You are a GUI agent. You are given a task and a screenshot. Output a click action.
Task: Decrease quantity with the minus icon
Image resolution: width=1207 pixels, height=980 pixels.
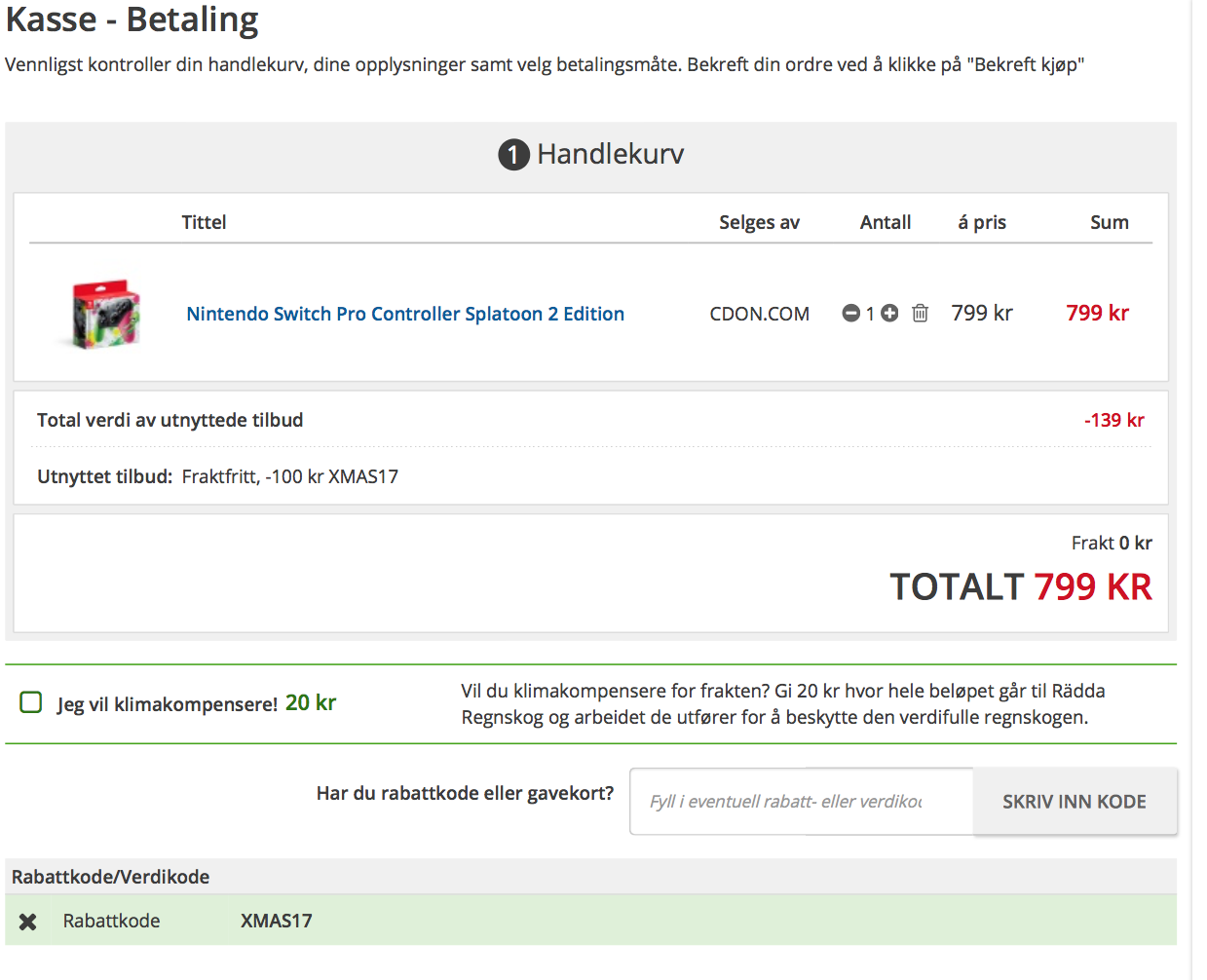(x=850, y=314)
